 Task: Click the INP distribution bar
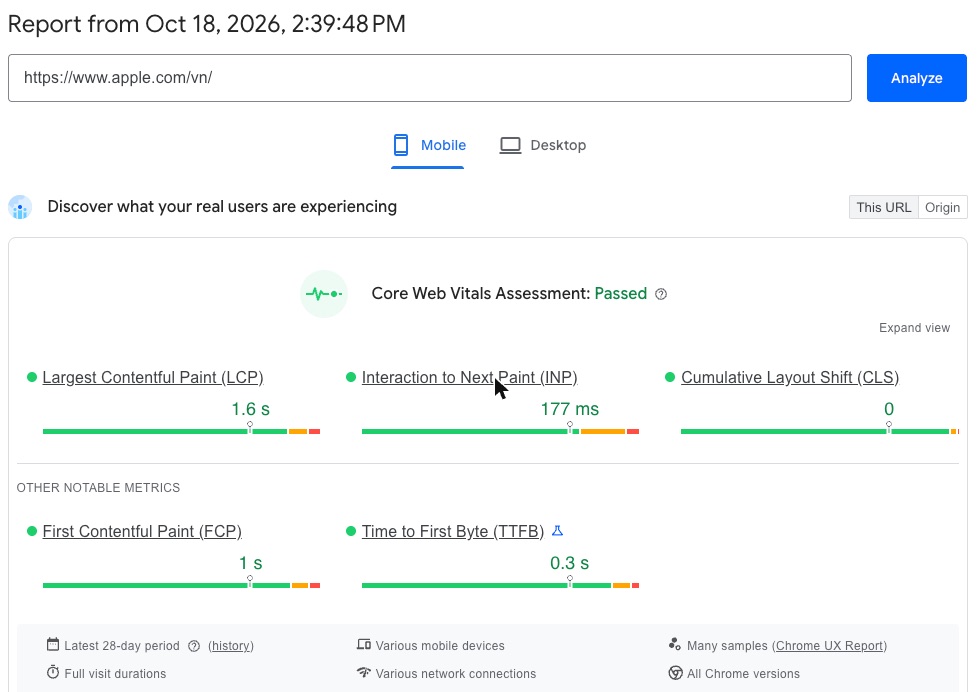pyautogui.click(x=500, y=431)
